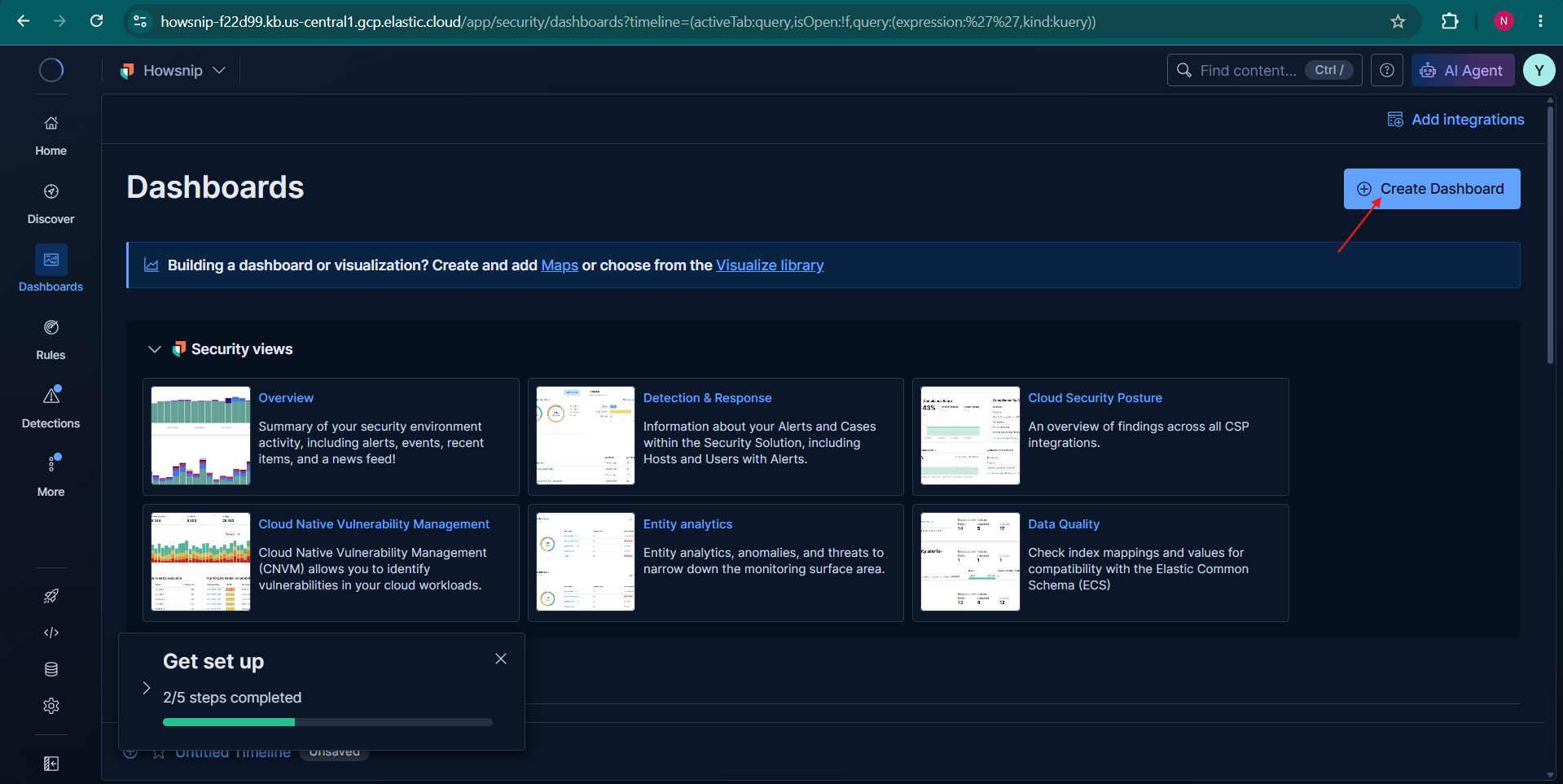Open the user account avatar Y
Screen dimensions: 1563x784
[1539, 71]
